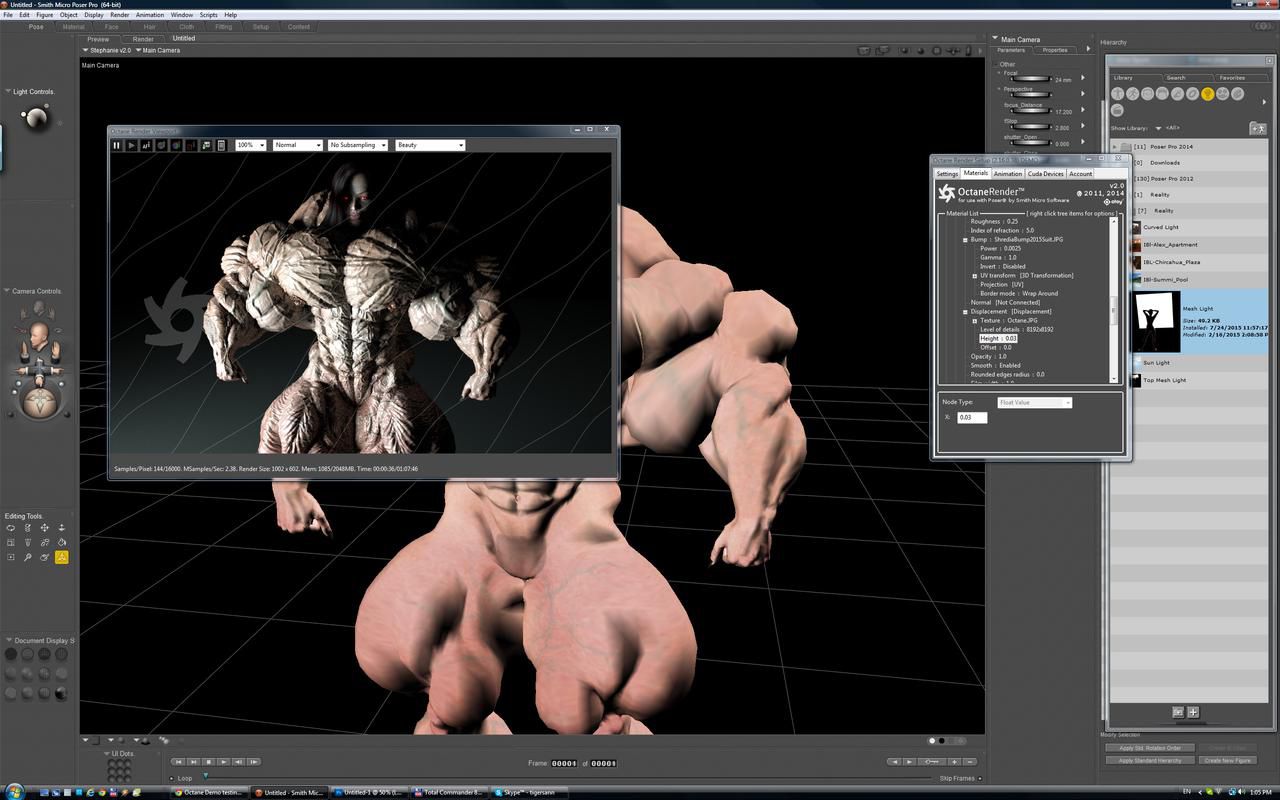Toggle the Other group checkbox in Parameters

click(998, 64)
